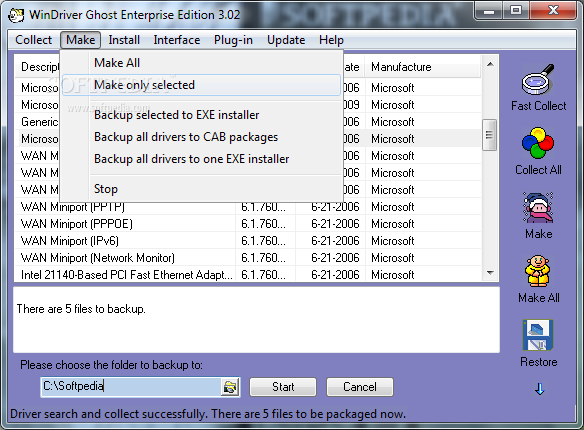Choose Make only selected menu entry
Screen dimensions: 584x430
(x=201, y=85)
